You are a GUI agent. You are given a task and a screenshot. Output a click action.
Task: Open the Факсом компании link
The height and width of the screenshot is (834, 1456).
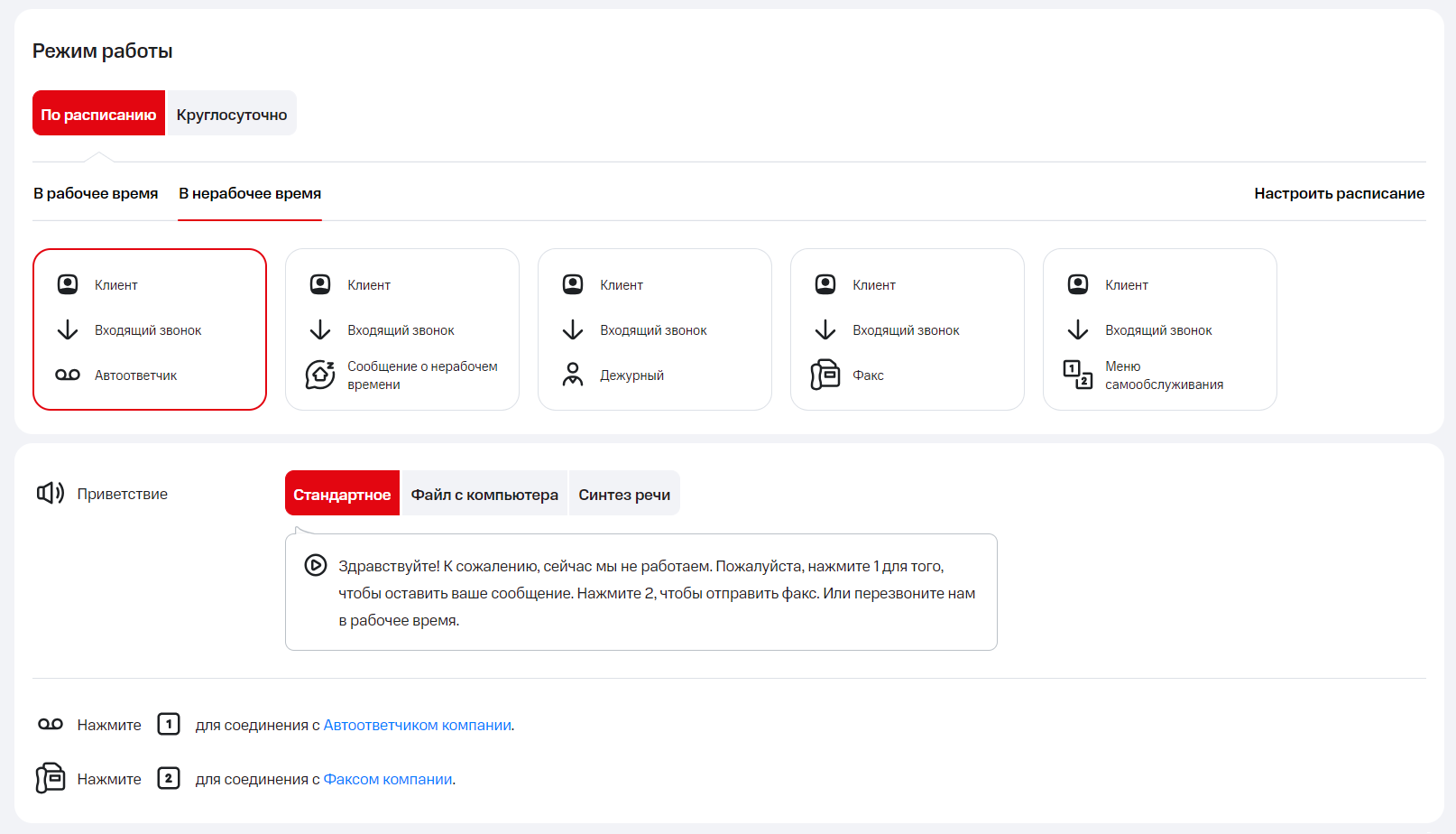[x=388, y=779]
